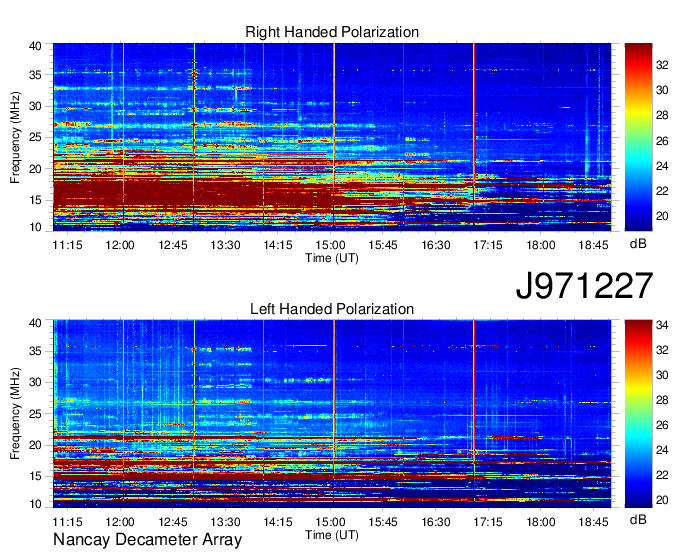Screen dimensions: 680x552
Task: Click the 18:45 time tick under Right Handed plot
Action: [x=593, y=245]
